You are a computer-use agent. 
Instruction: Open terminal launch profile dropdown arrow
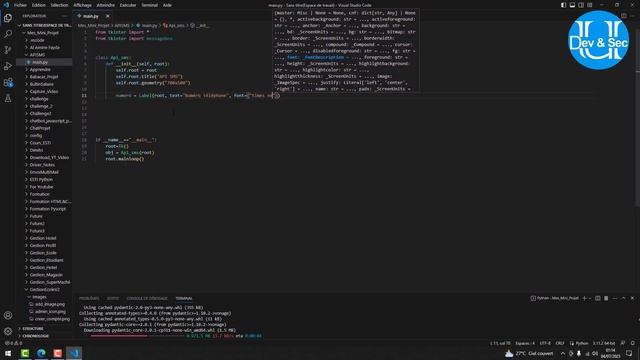pos(590,298)
